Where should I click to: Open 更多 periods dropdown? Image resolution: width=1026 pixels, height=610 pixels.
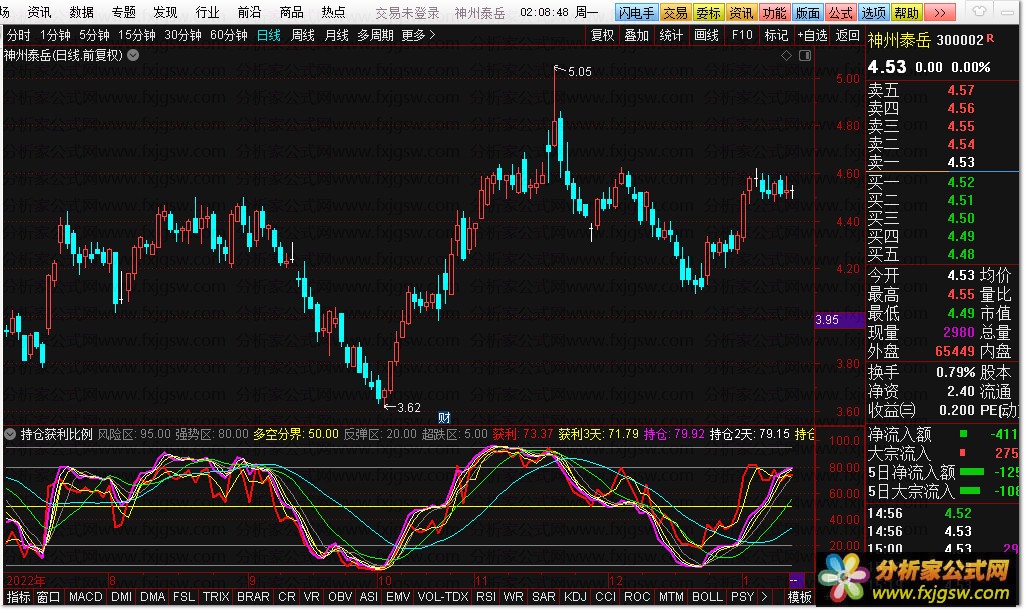tap(417, 35)
